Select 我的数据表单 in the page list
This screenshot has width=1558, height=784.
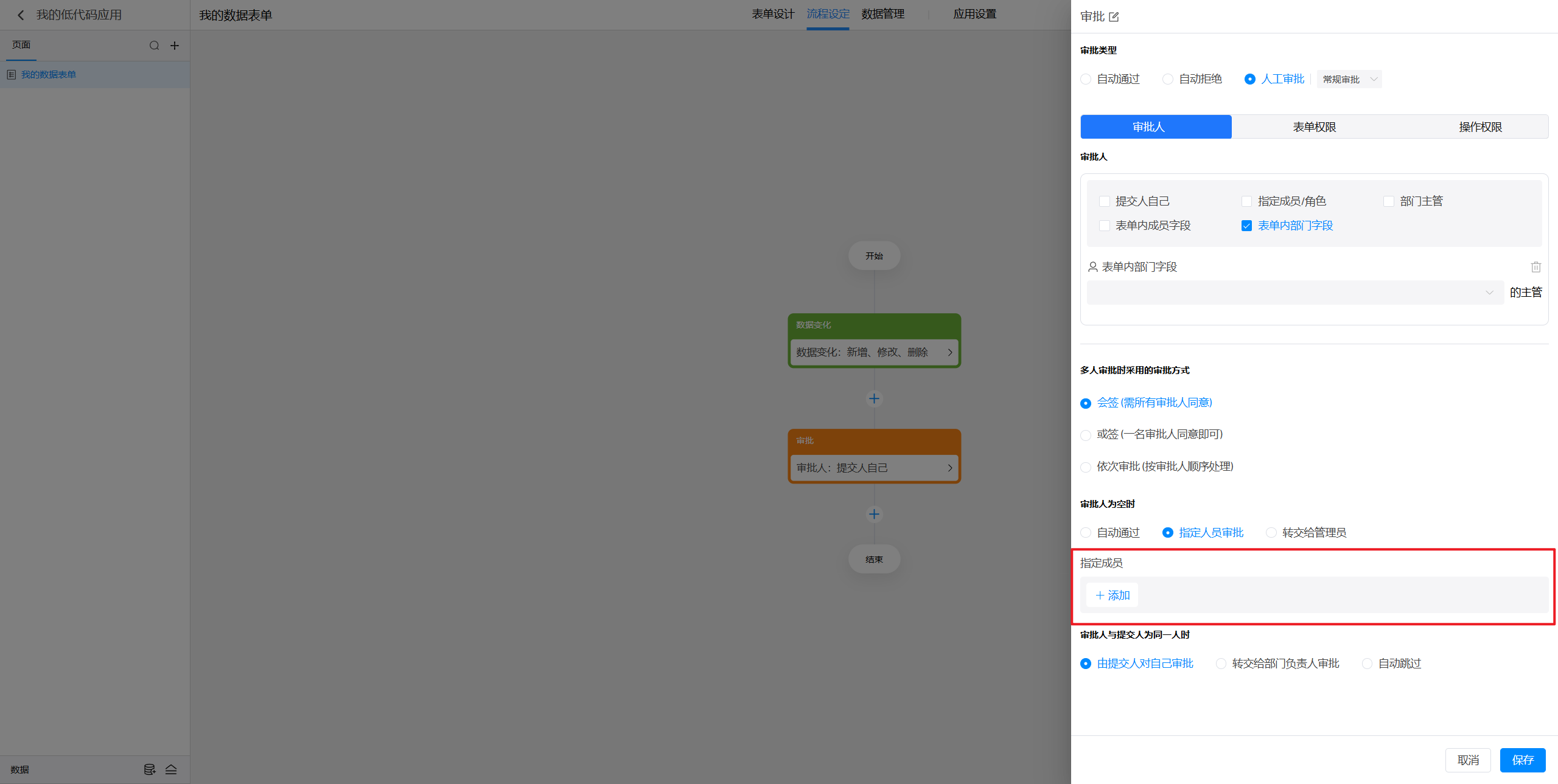tap(49, 75)
